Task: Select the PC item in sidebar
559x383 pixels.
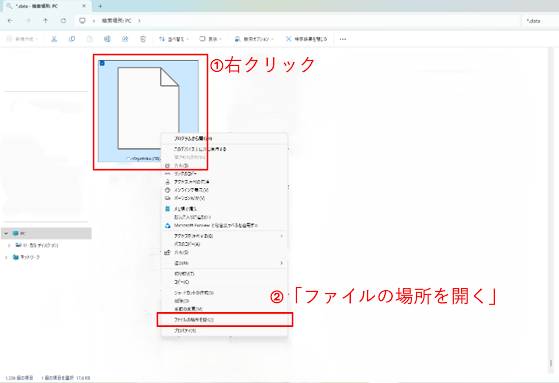Action: tap(46, 234)
